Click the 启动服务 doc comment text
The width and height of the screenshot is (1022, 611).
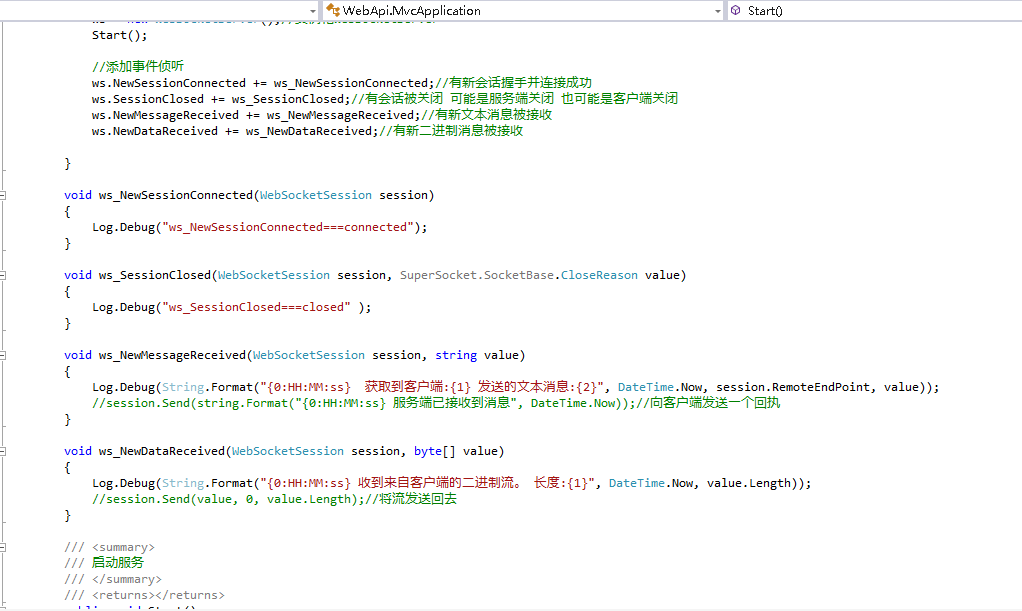[117, 563]
